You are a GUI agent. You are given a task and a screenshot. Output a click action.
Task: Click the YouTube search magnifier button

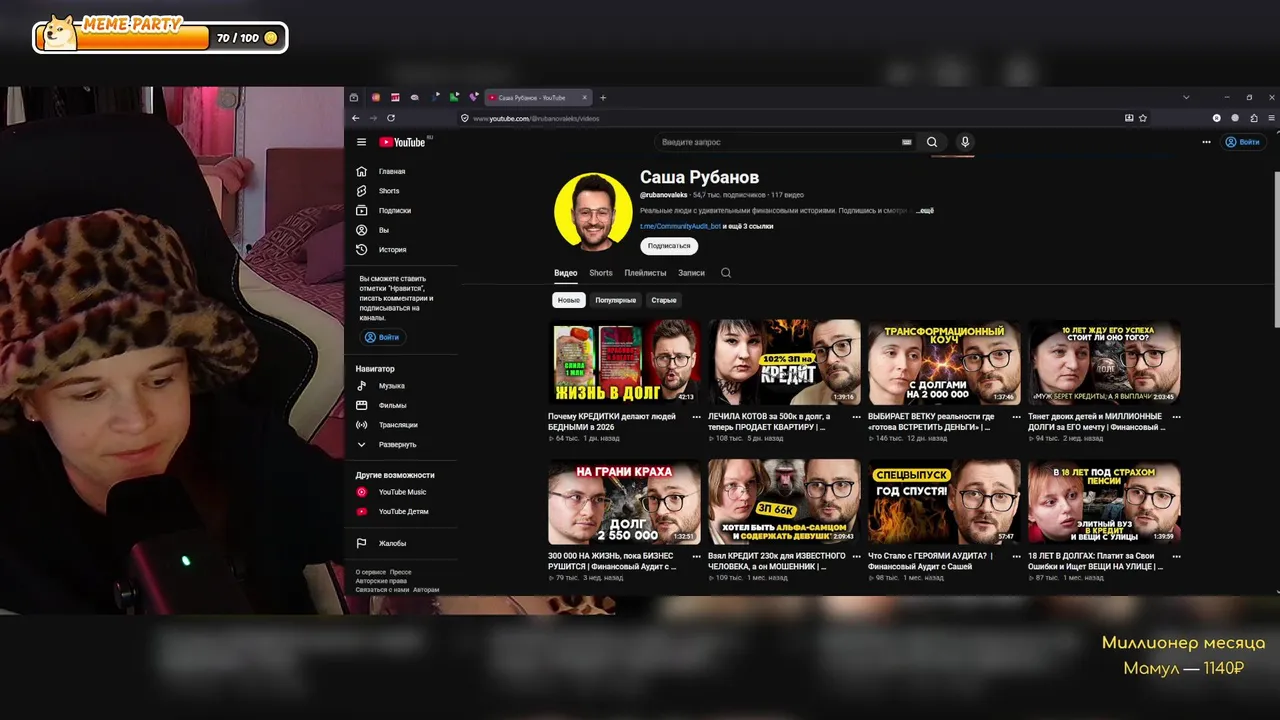(932, 142)
